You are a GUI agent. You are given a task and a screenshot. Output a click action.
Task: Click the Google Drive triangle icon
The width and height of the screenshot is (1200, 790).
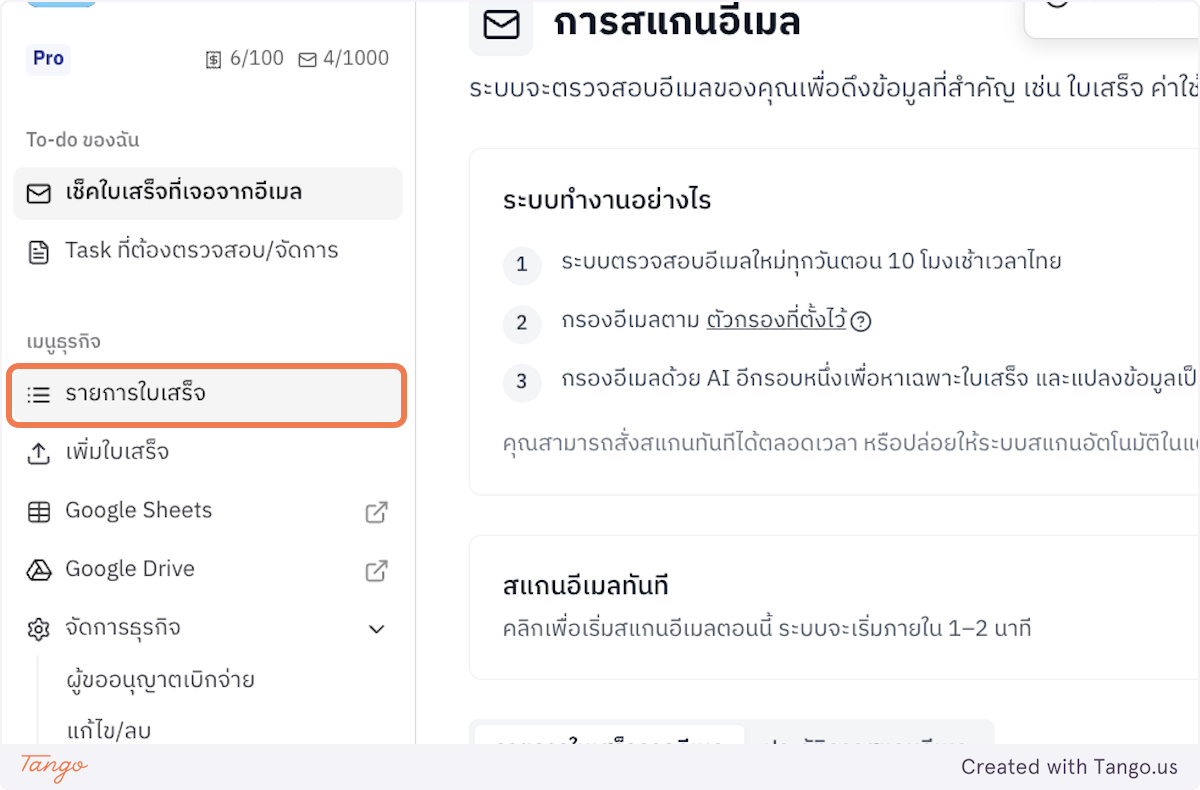pos(38,569)
